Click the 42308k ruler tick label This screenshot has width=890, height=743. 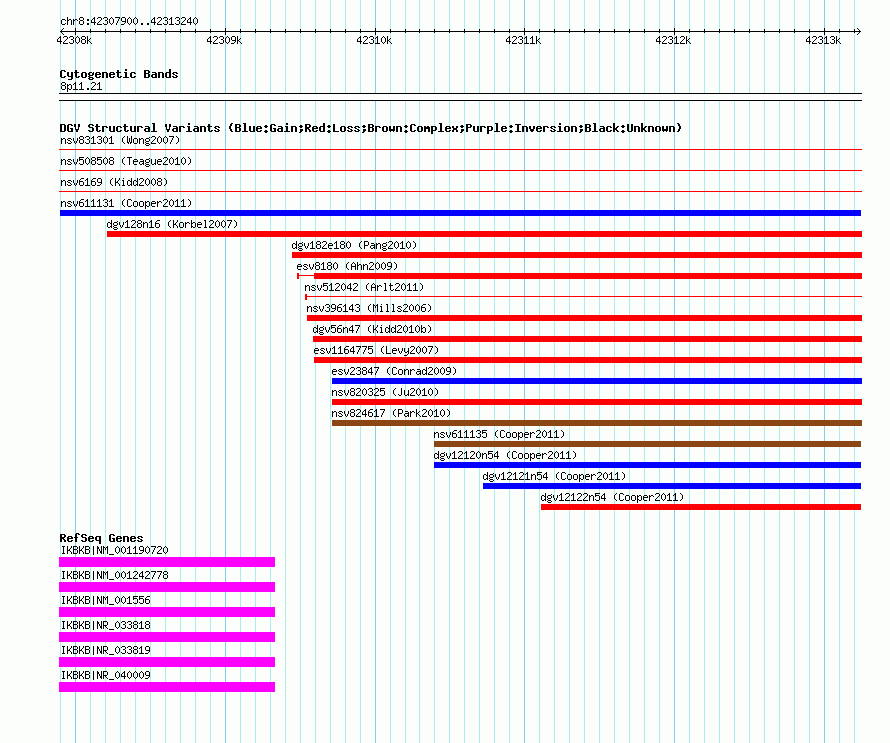coord(74,40)
